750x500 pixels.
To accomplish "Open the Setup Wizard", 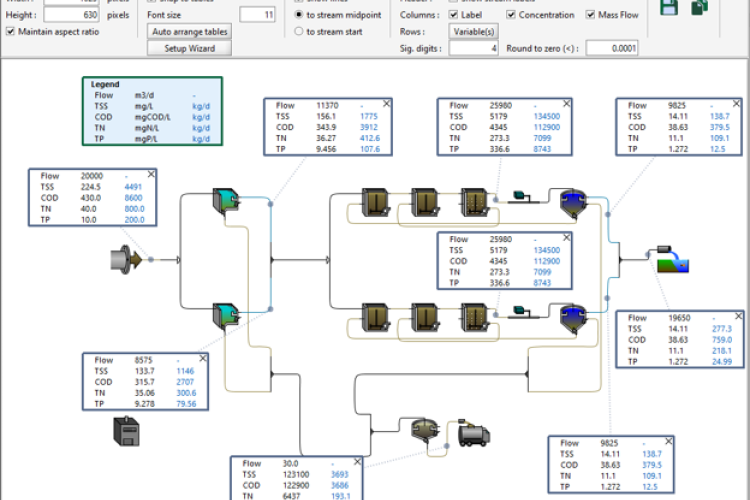I will pos(189,48).
